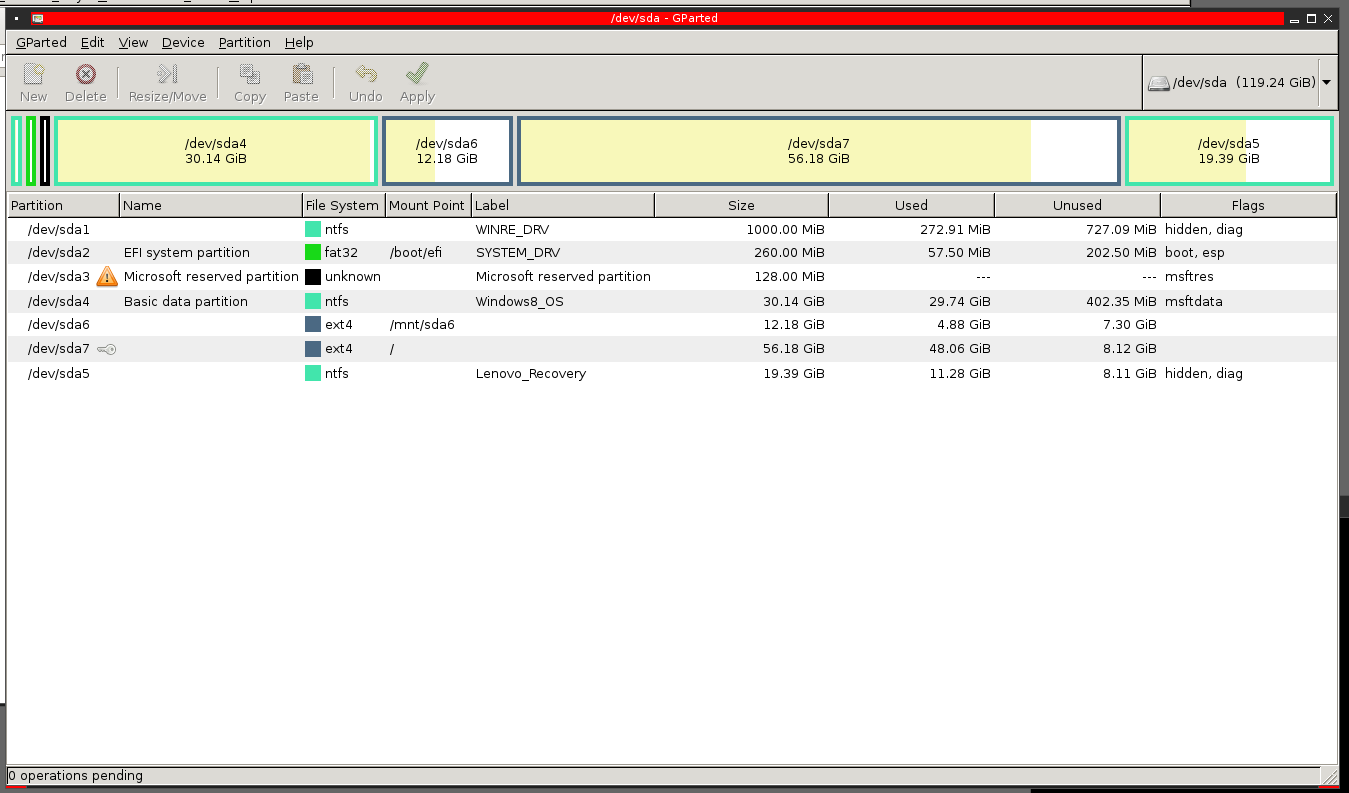Sort by File System column header
This screenshot has height=793, width=1349.
[x=343, y=205]
